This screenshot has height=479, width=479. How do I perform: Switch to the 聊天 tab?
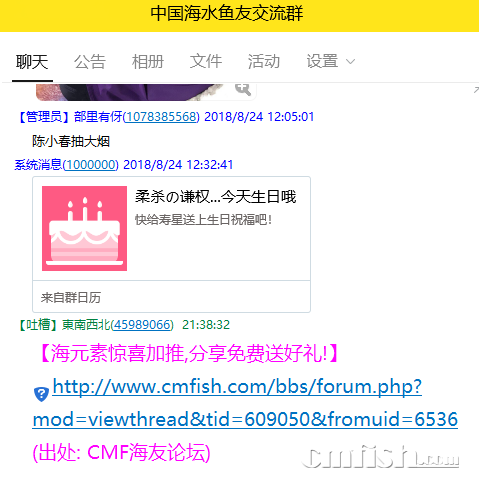coord(32,62)
